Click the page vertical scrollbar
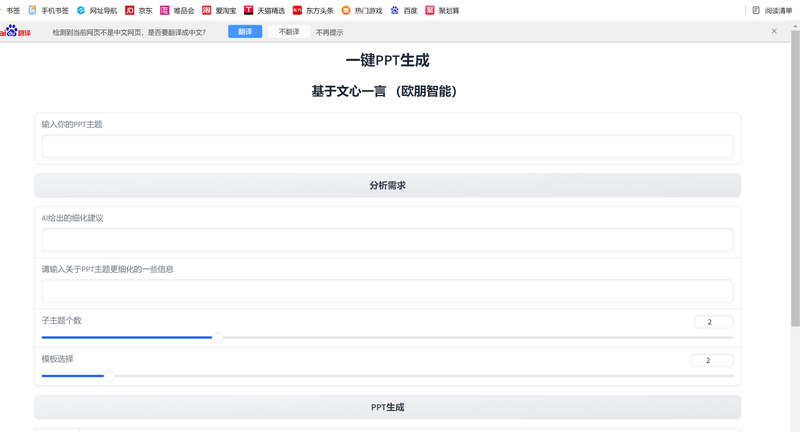Image resolution: width=800 pixels, height=432 pixels. [795, 179]
